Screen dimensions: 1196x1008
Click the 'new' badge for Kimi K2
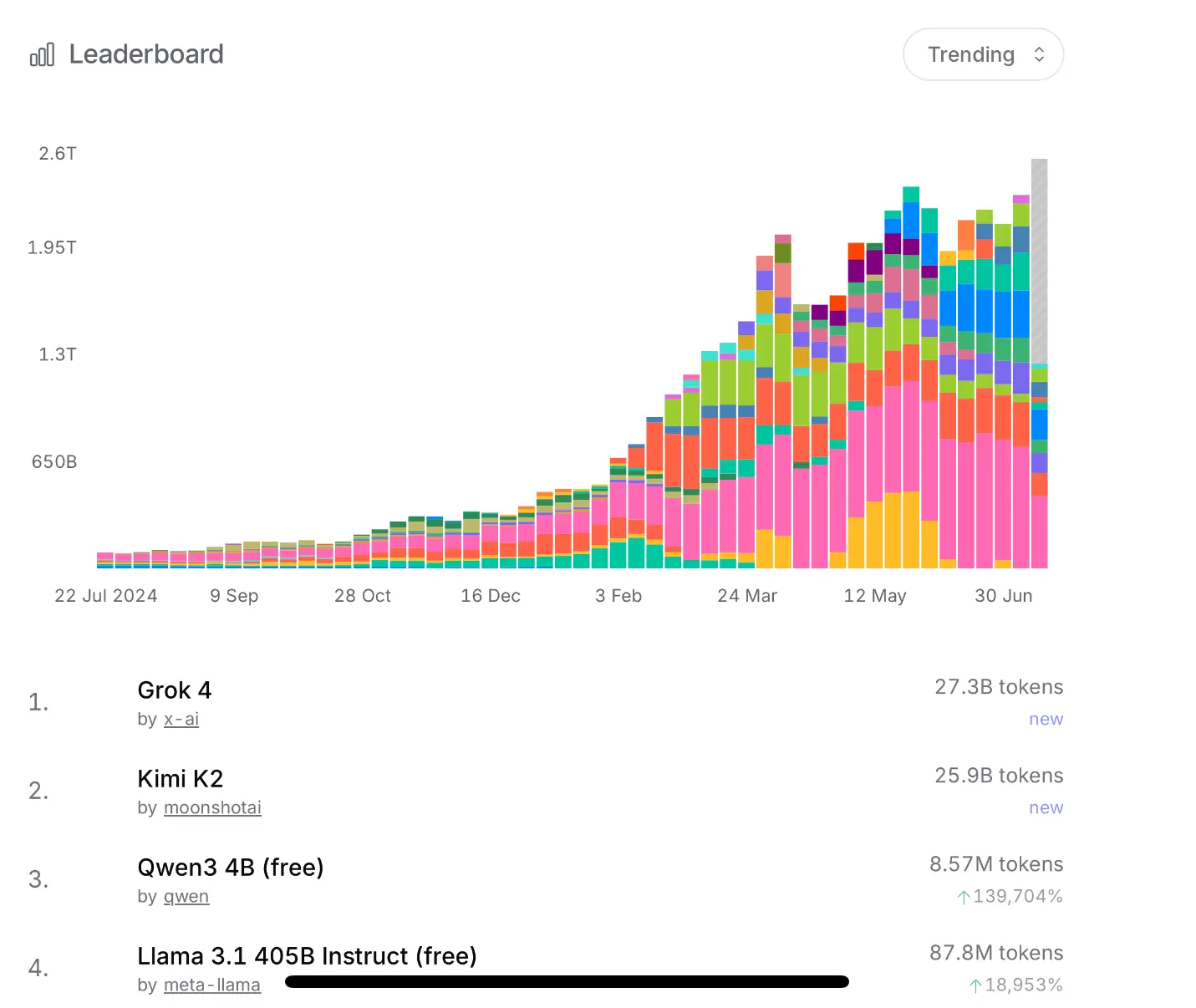[1046, 807]
